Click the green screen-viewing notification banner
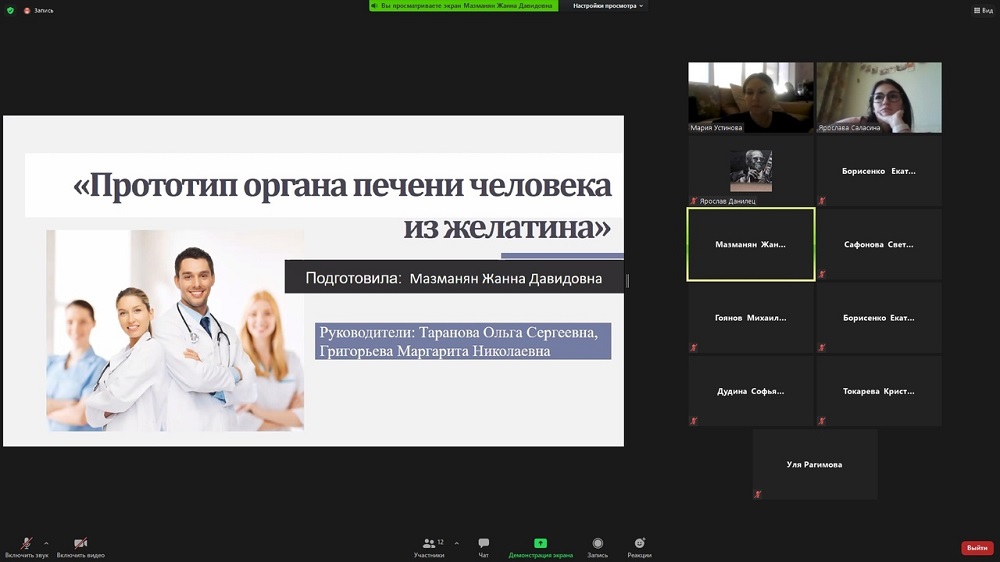 [x=463, y=6]
